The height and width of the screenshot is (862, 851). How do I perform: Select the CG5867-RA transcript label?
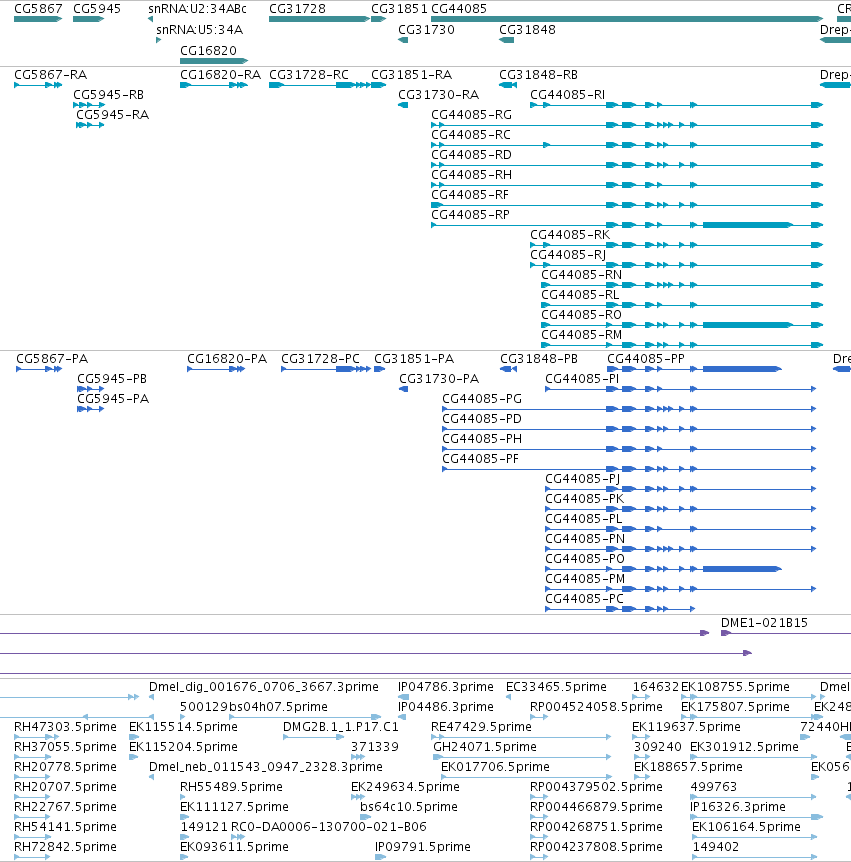51,75
